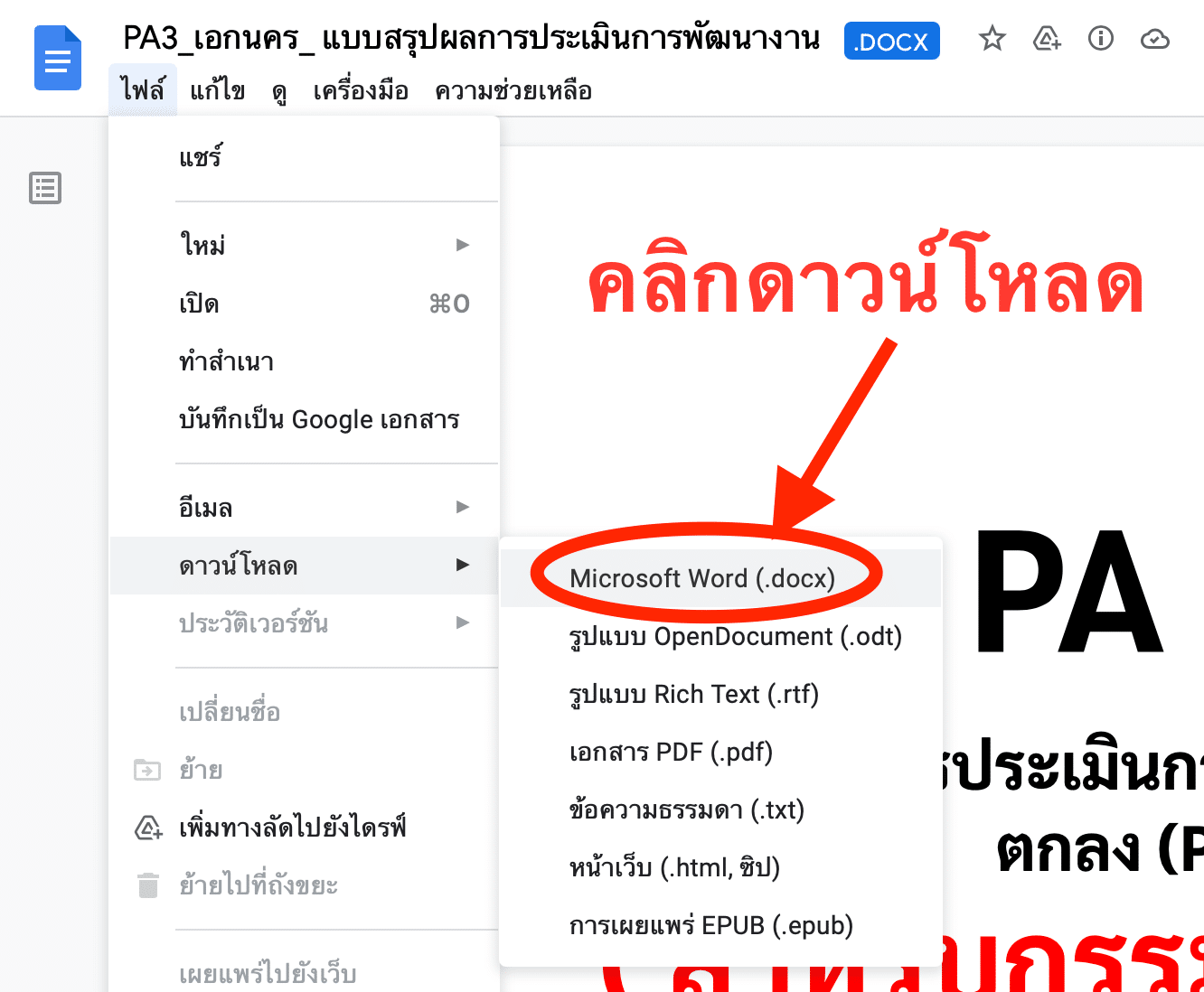Download as เอกสาร PDF (.pdf)

coord(671,752)
